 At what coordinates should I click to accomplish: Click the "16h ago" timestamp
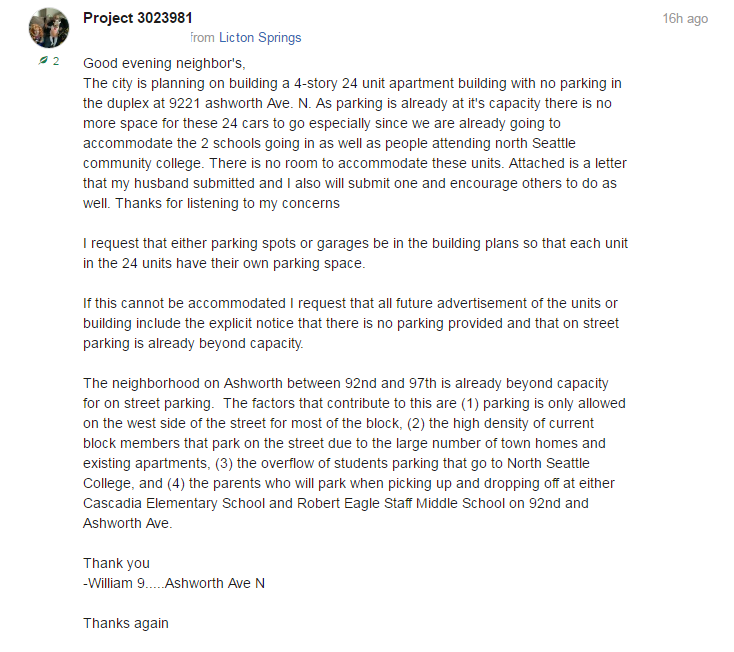tap(685, 19)
